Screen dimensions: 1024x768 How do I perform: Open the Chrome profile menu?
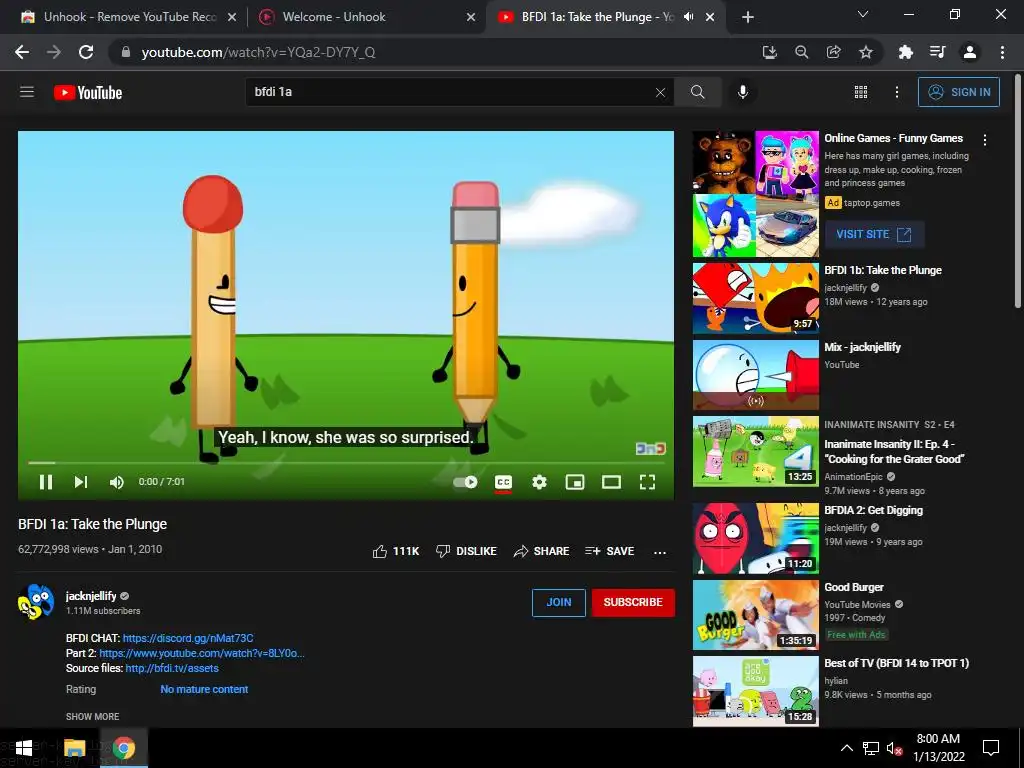pyautogui.click(x=970, y=52)
